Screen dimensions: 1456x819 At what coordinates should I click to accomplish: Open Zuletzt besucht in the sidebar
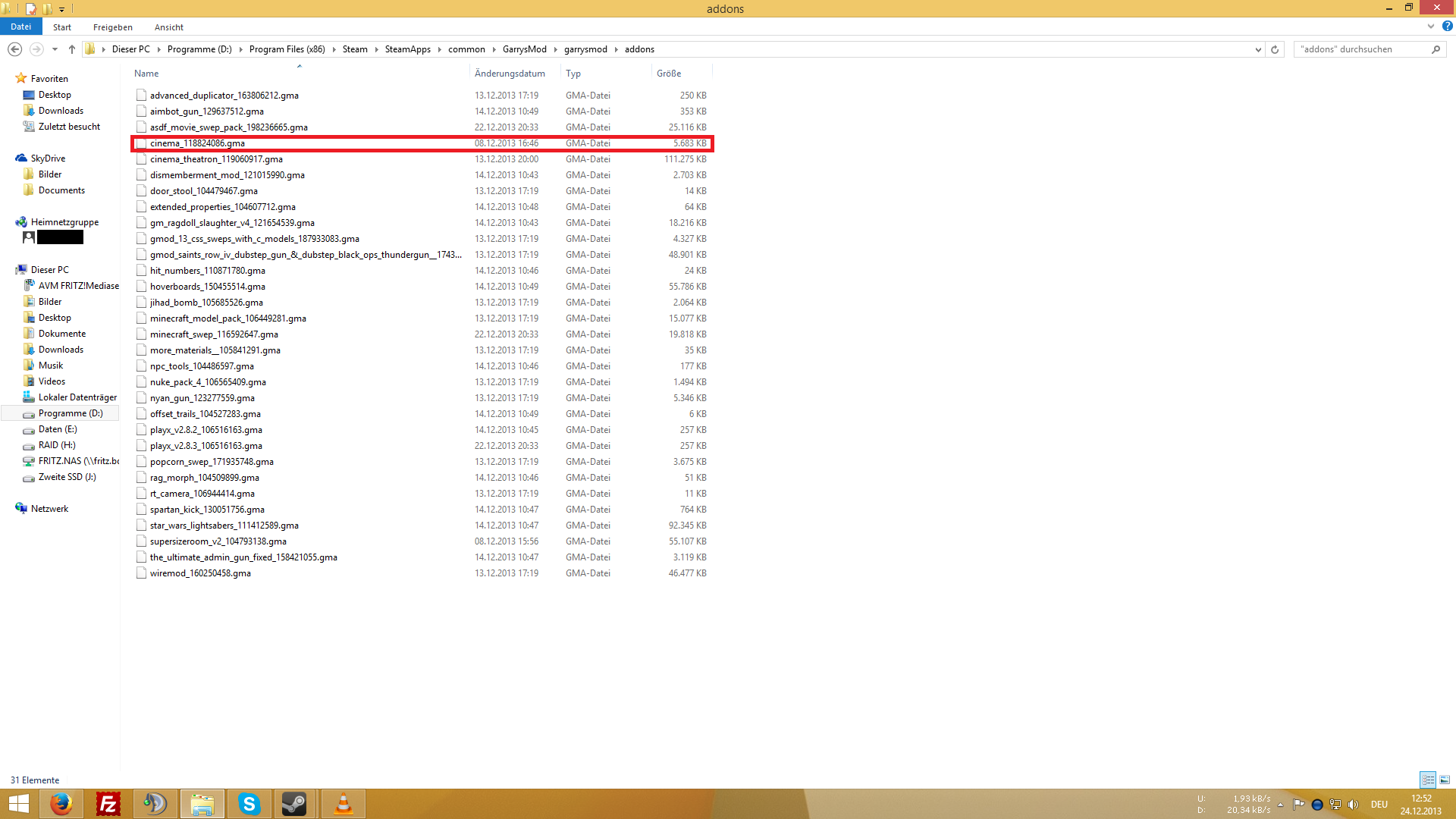(69, 127)
